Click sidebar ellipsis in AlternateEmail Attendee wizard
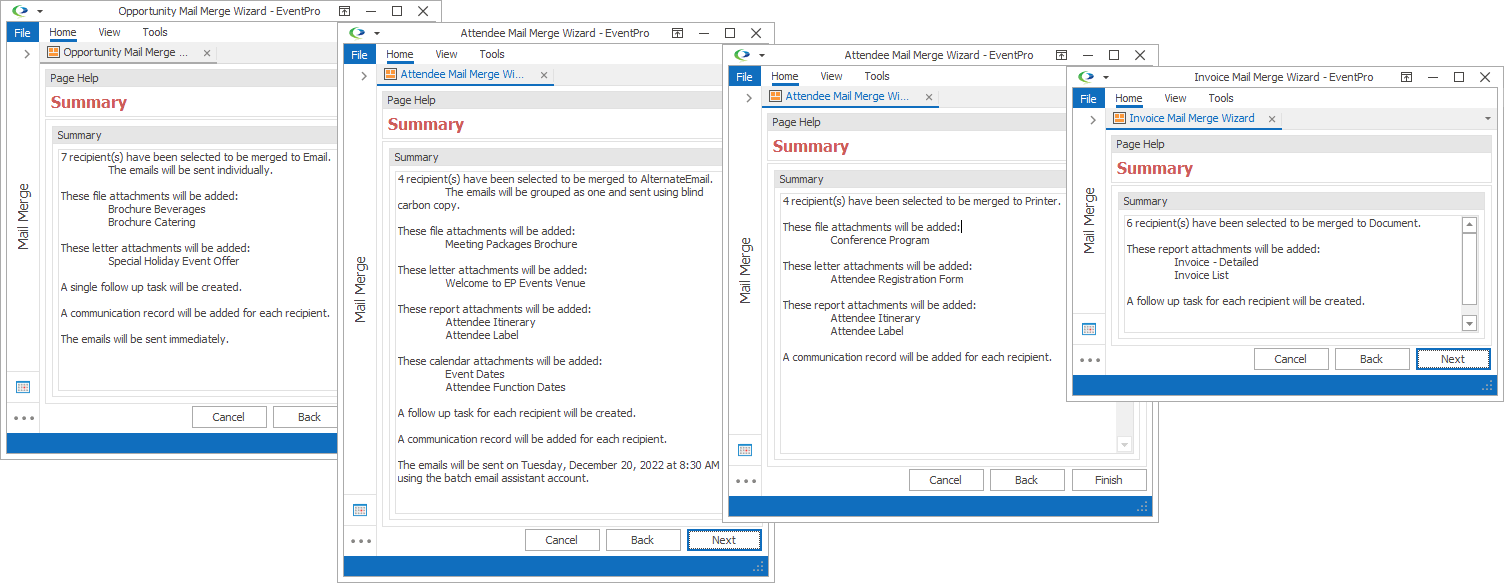This screenshot has width=1504, height=583. point(361,541)
